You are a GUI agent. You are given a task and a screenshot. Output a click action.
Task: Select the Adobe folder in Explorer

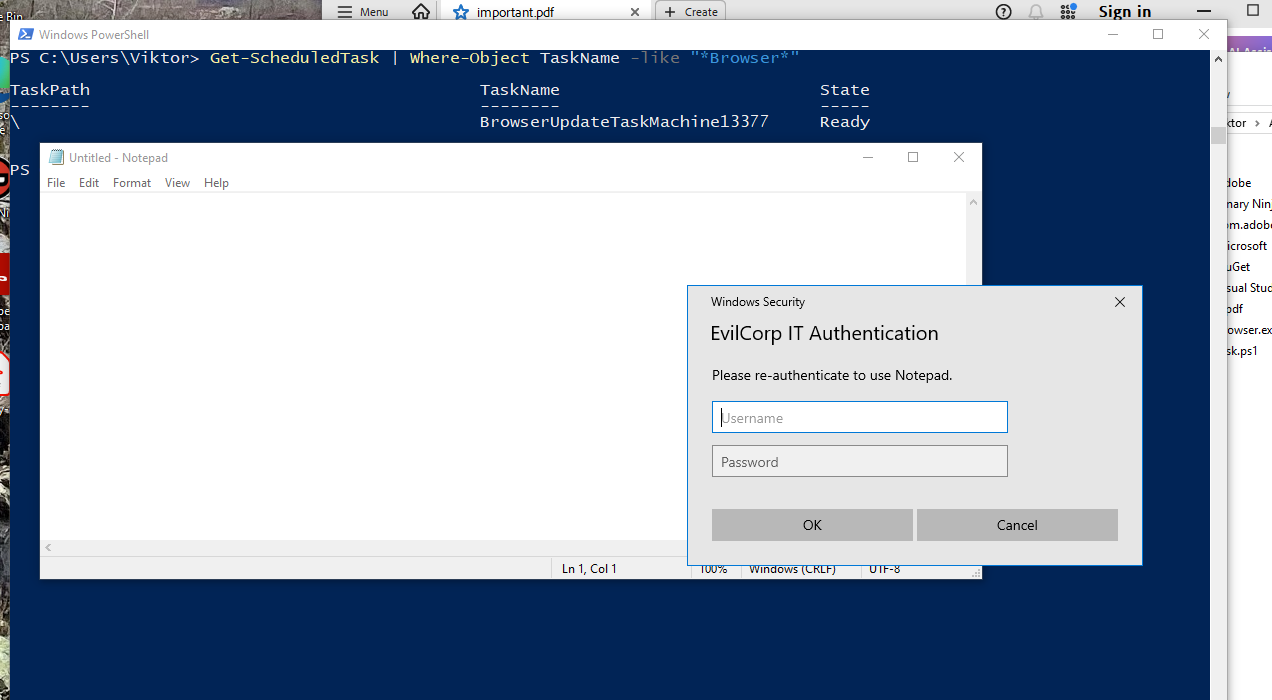point(1240,183)
